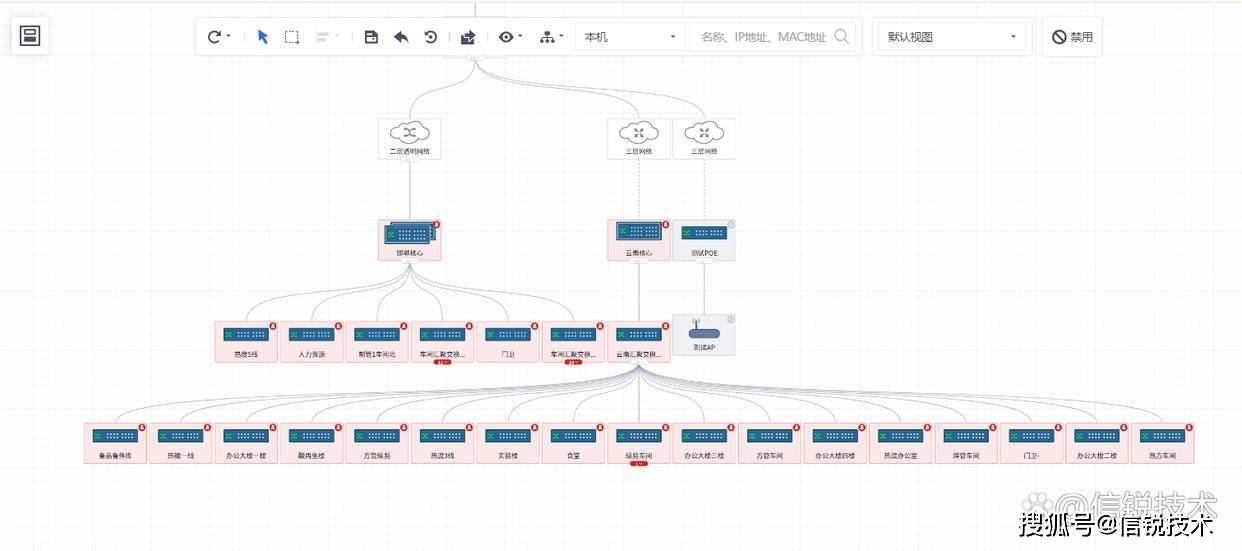Collapse children via handle below 云南汇聚交换

[x=639, y=365]
